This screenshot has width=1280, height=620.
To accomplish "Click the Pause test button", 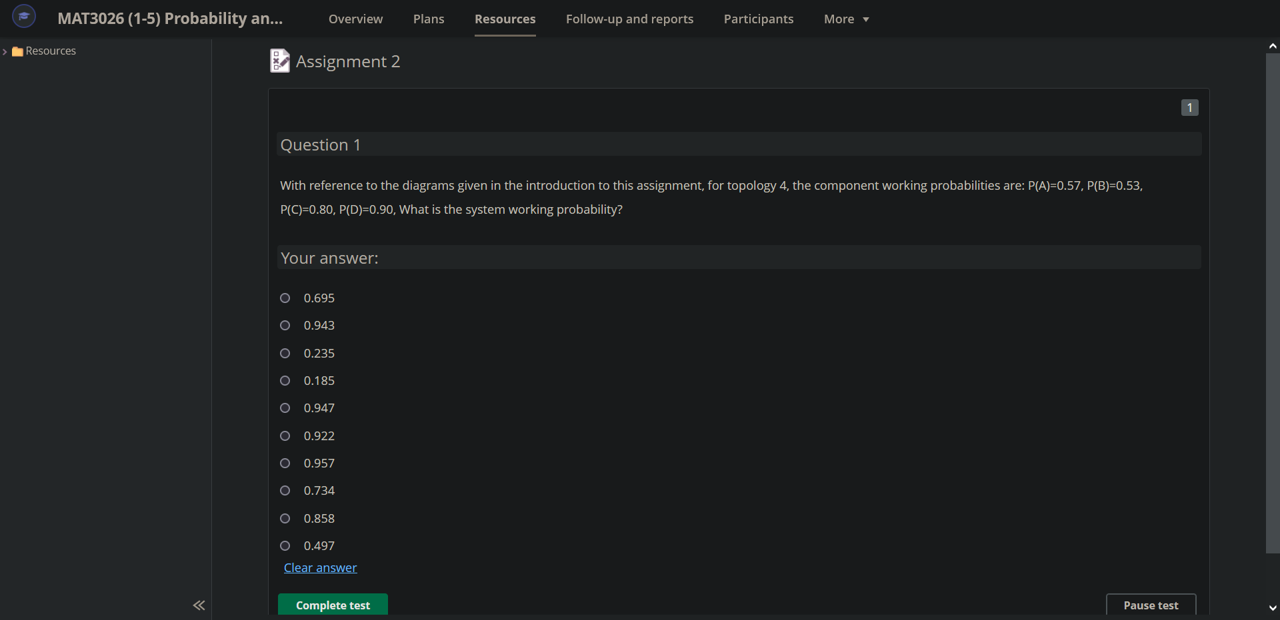I will click(1151, 605).
